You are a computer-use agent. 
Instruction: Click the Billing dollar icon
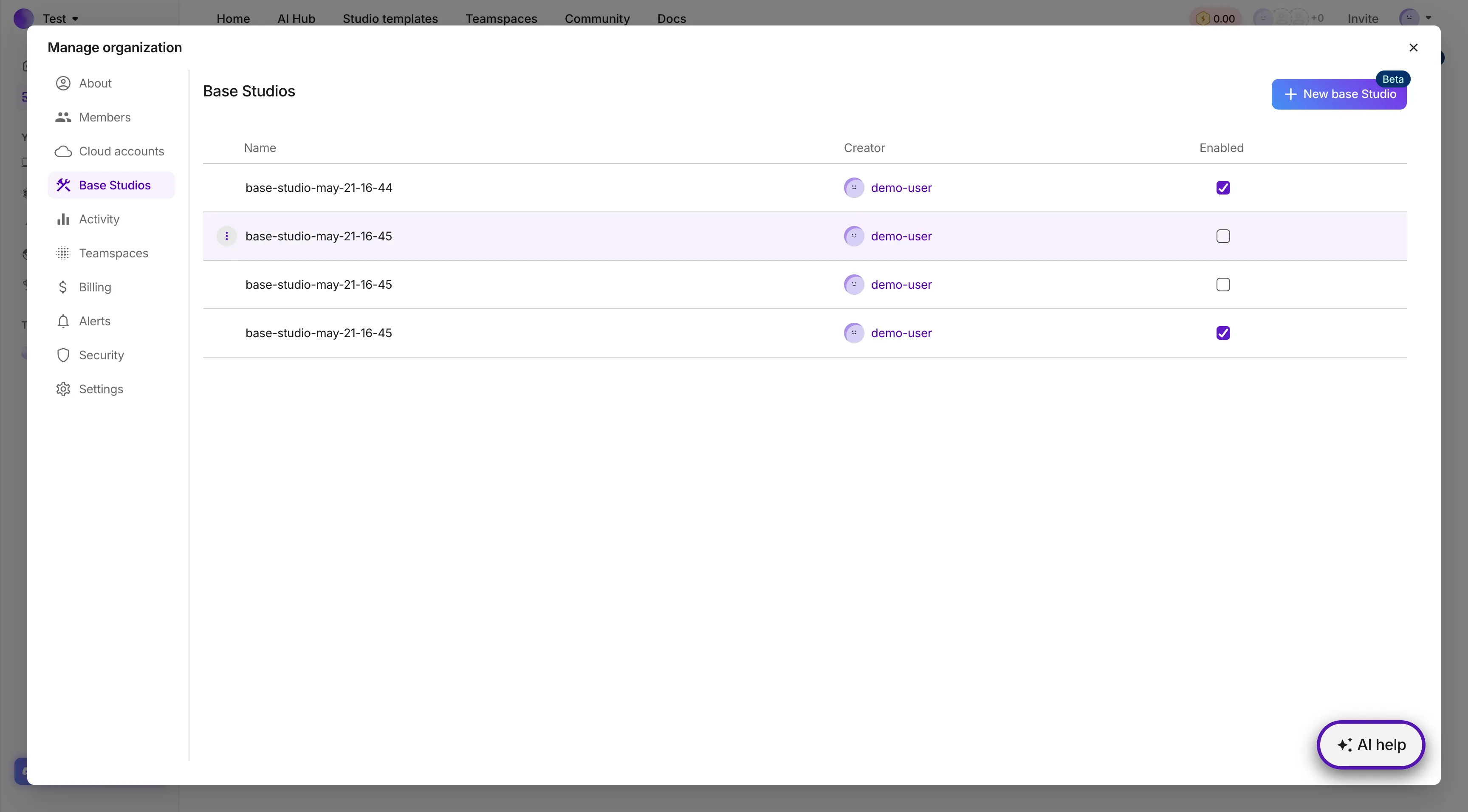tap(63, 287)
